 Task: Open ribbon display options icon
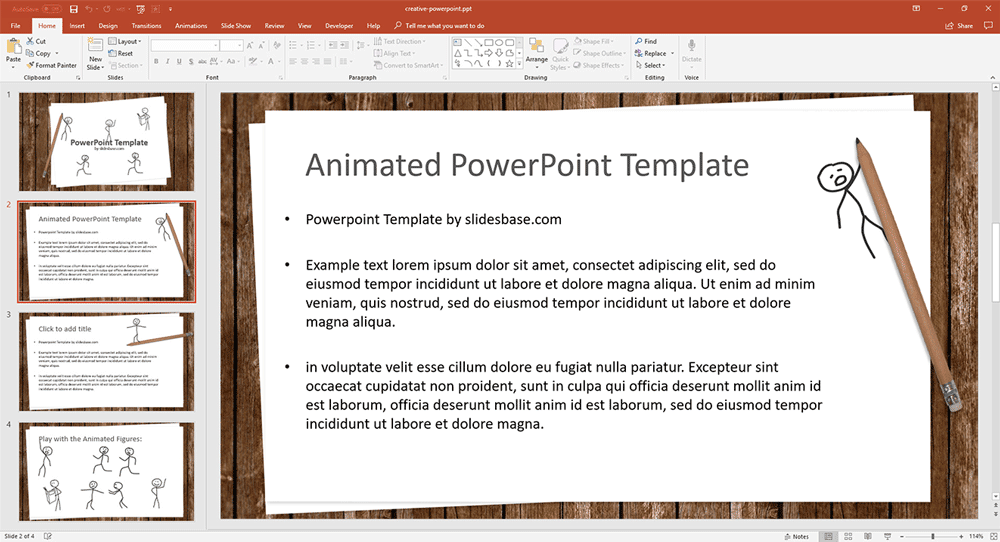916,9
